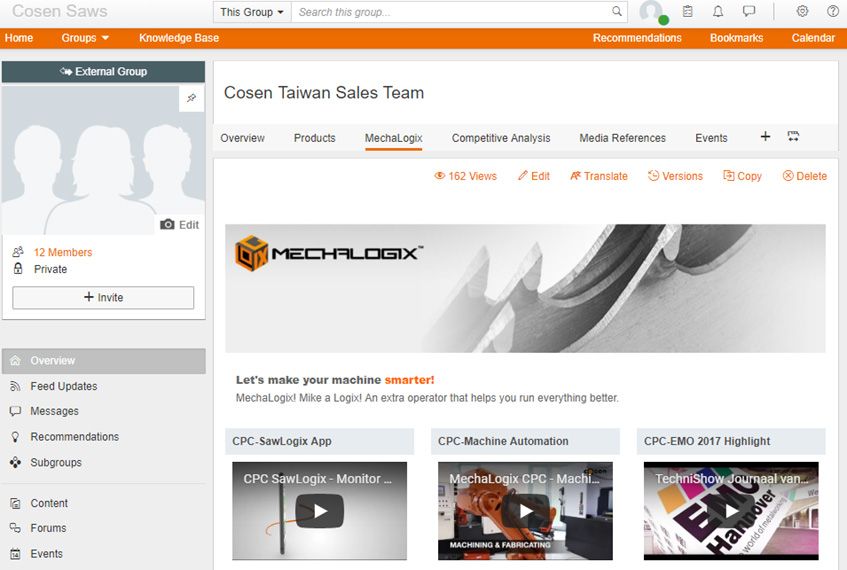
Task: Open Feed Updates in the sidebar
Action: pos(64,386)
